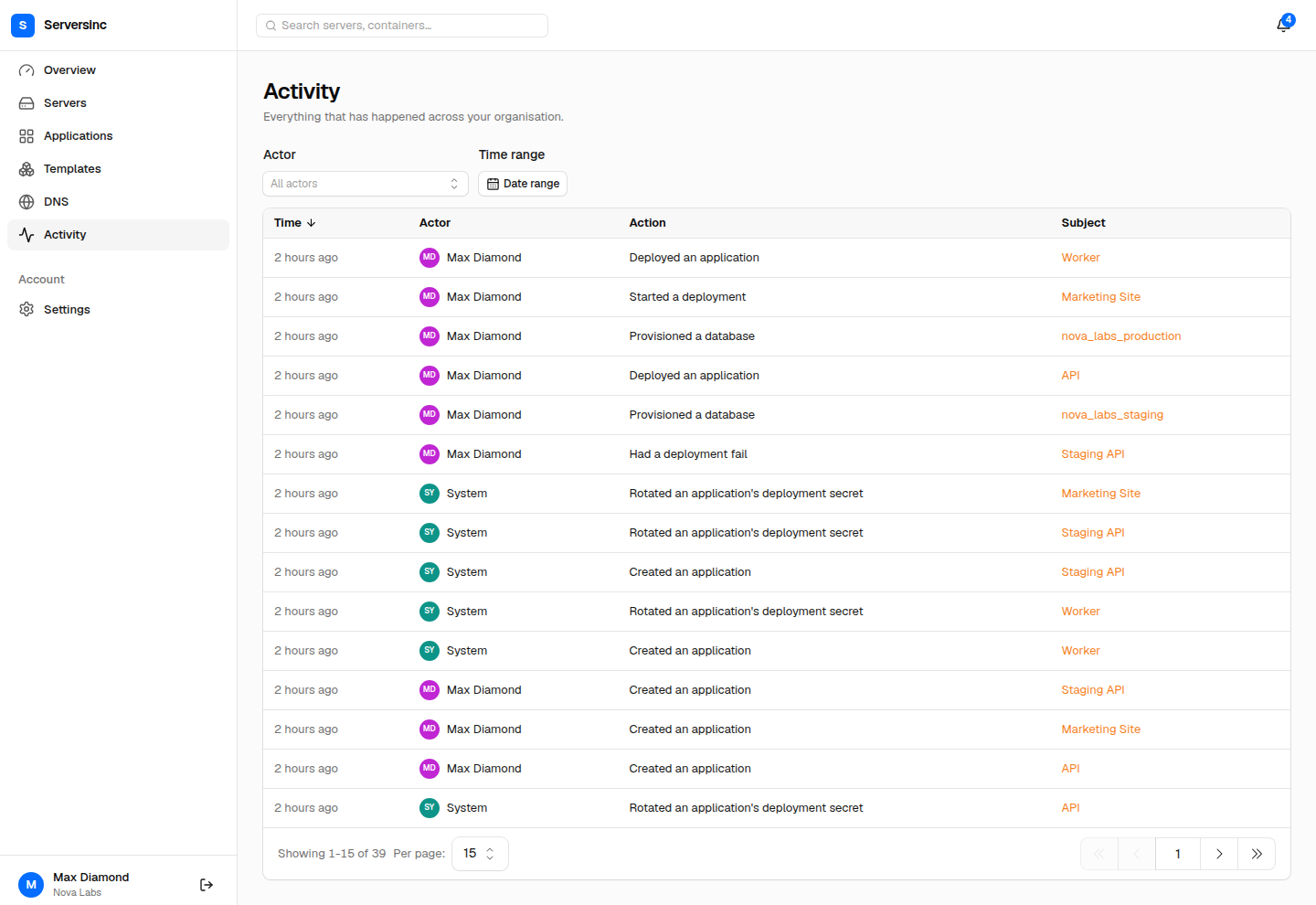Go to the next page arrow
The image size is (1316, 905).
tap(1219, 854)
